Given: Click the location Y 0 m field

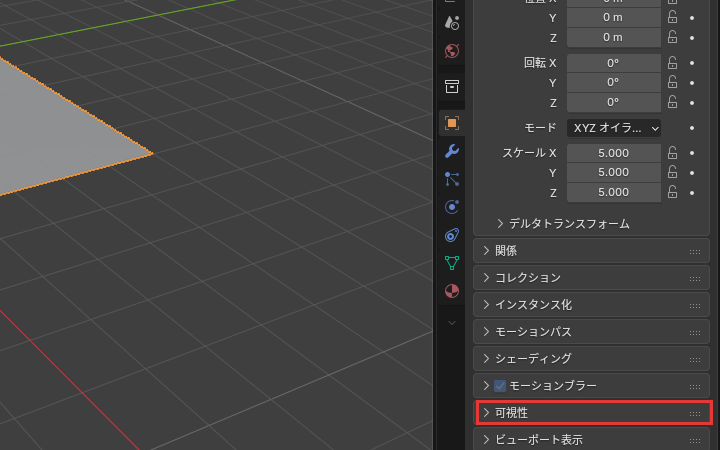Looking at the screenshot, I should tap(614, 17).
